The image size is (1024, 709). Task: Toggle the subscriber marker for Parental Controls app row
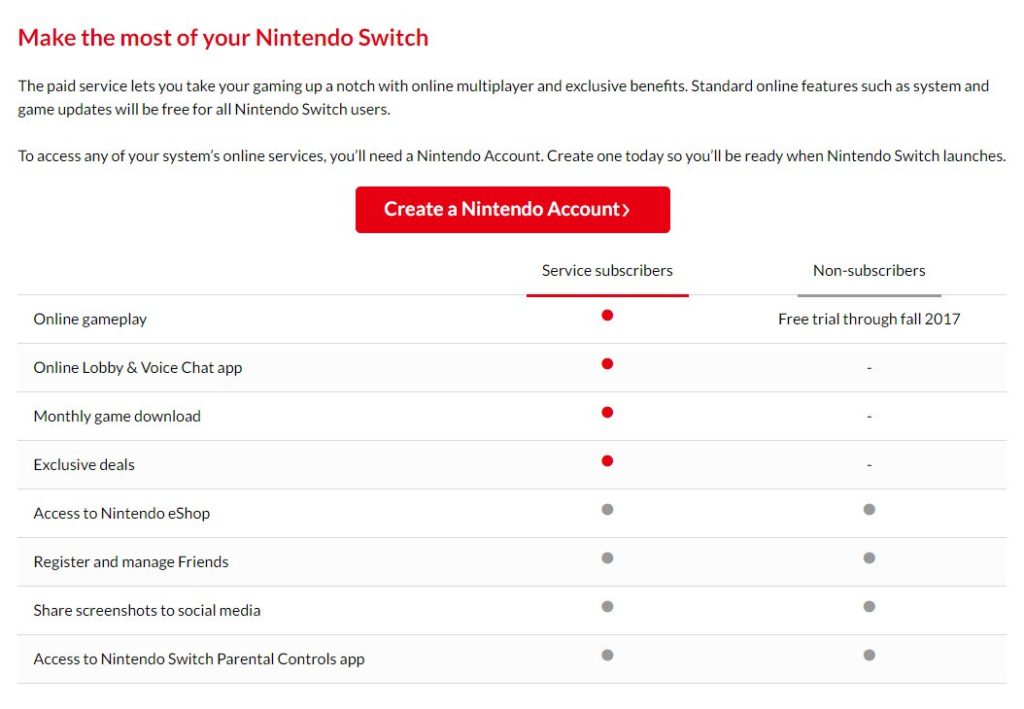(606, 655)
